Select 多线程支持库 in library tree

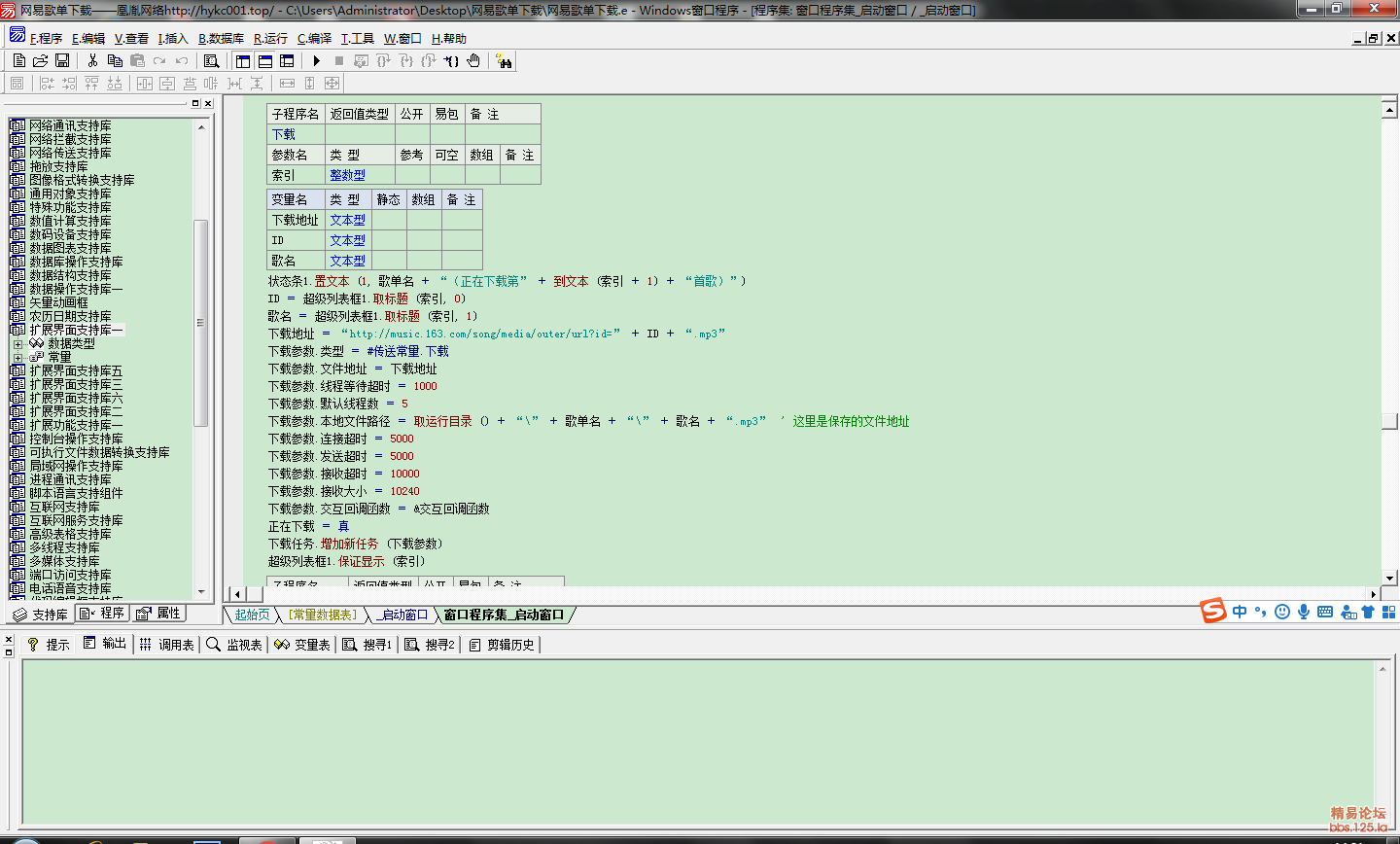click(x=64, y=547)
